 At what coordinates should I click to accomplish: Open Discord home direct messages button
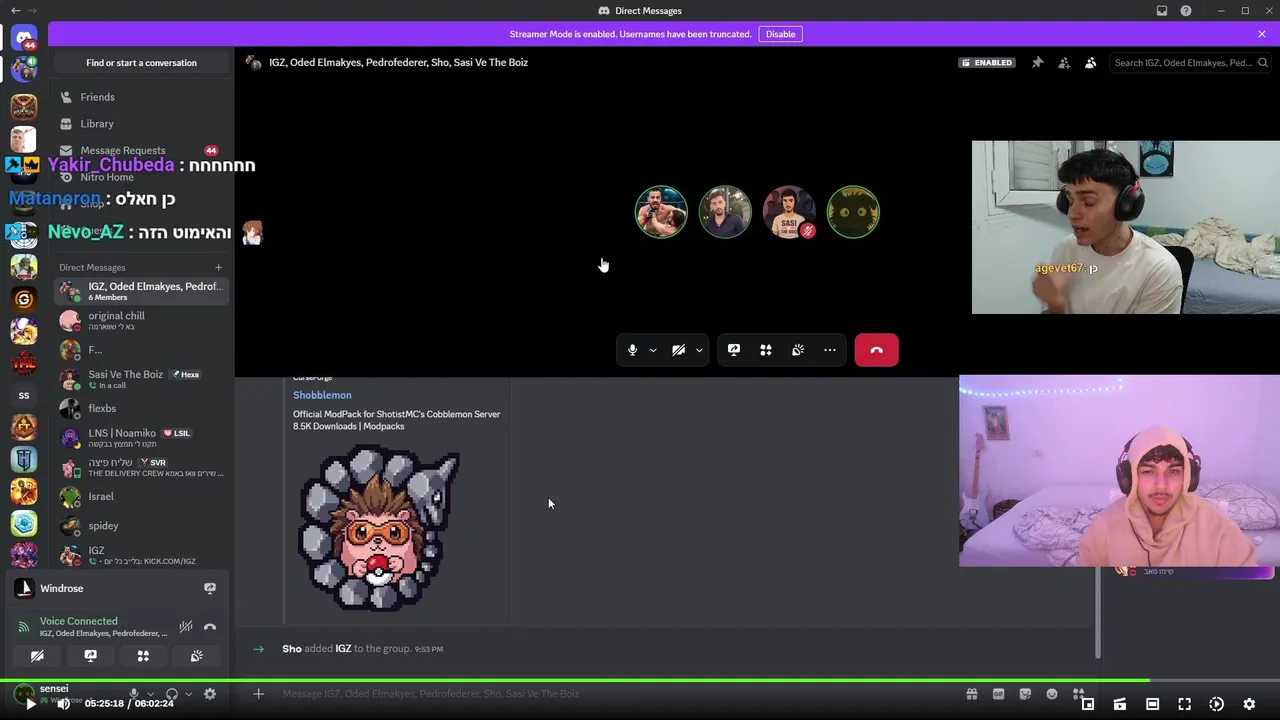click(24, 38)
